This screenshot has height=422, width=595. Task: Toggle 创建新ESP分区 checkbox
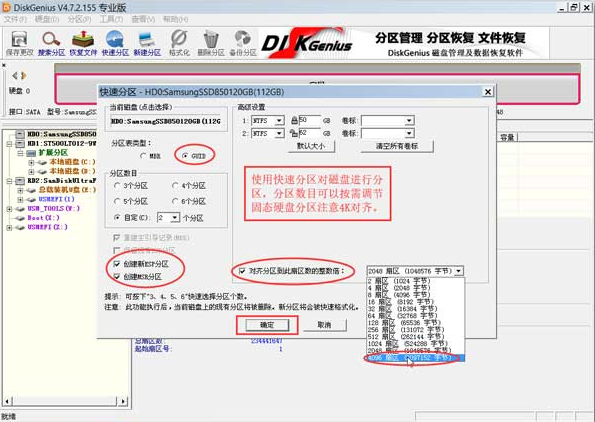117,264
